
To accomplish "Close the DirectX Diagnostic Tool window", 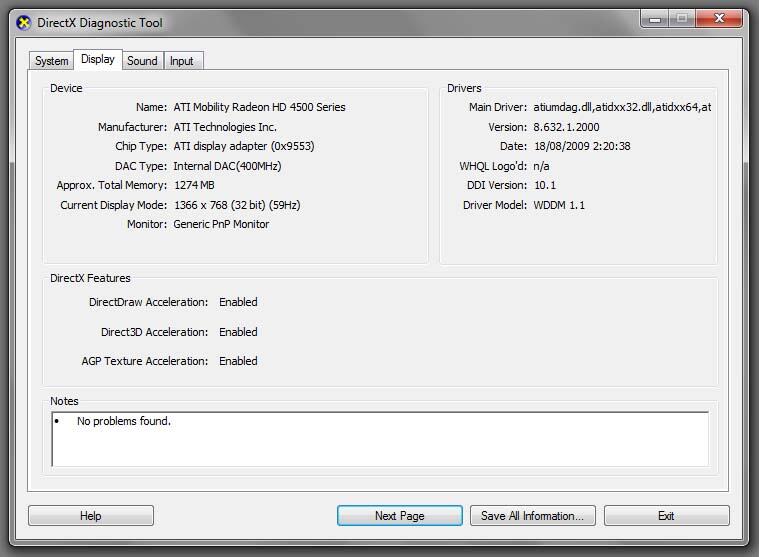I will (x=719, y=19).
